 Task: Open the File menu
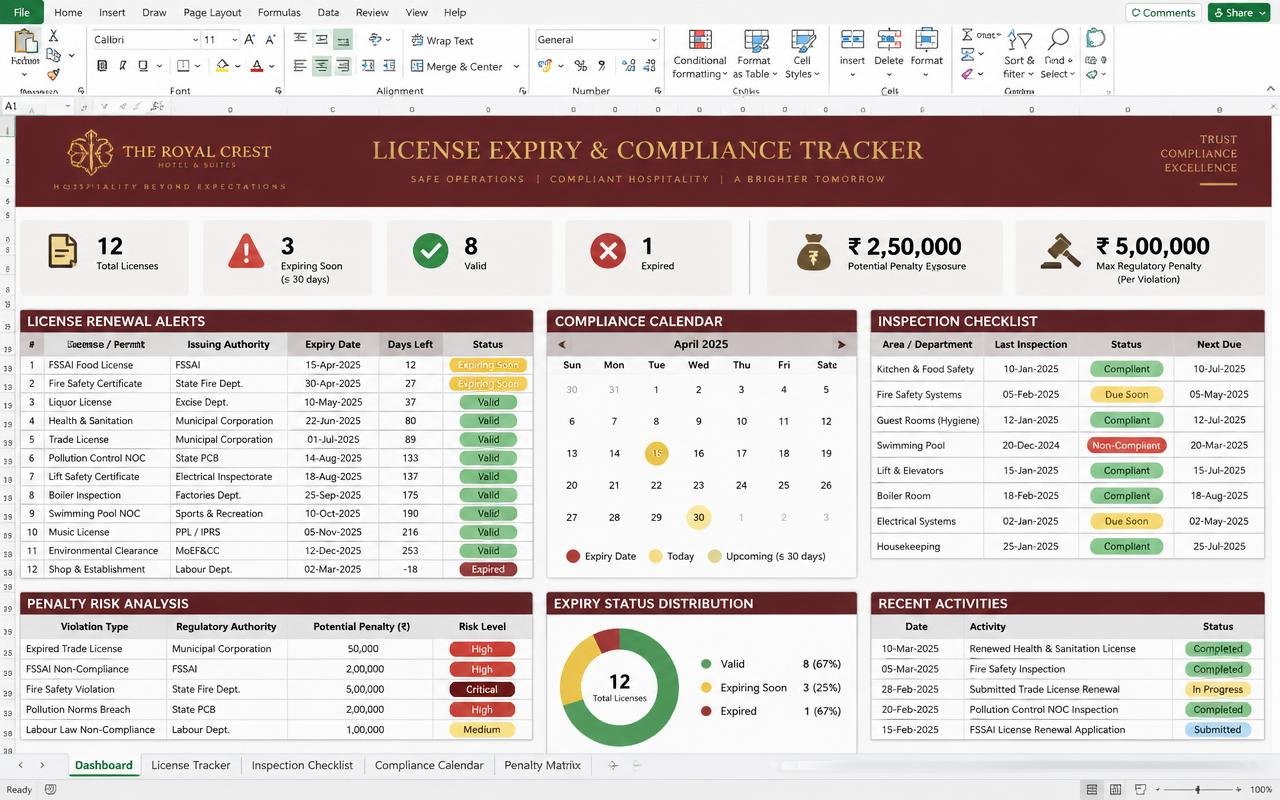coord(22,13)
